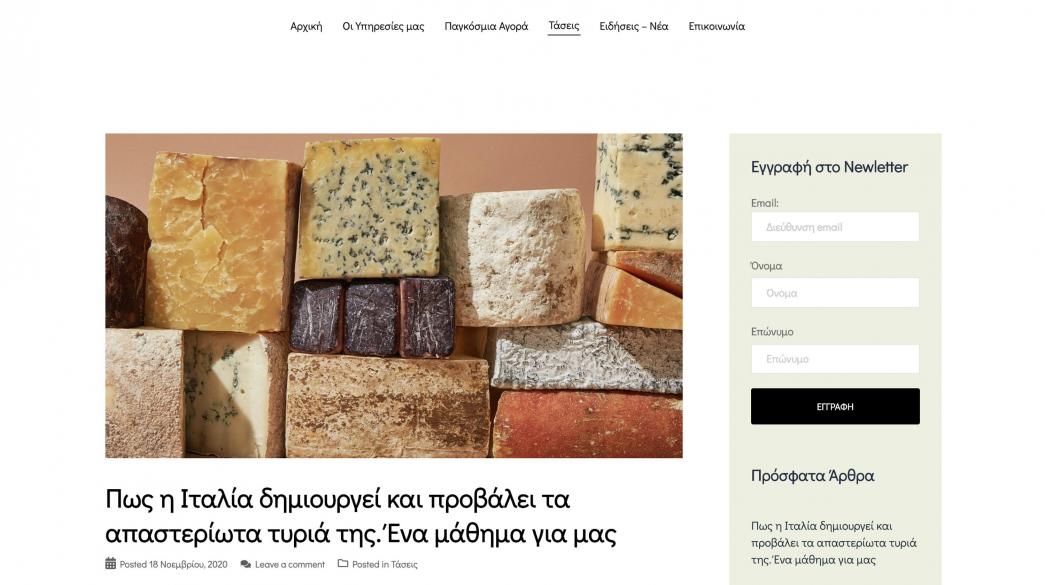The height and width of the screenshot is (585, 1045).
Task: Navigate to Επικοινωνία page
Action: click(716, 27)
